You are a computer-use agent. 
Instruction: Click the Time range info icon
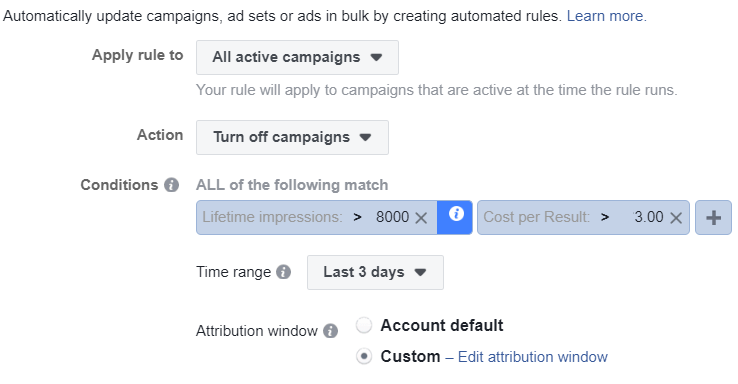[x=283, y=272]
